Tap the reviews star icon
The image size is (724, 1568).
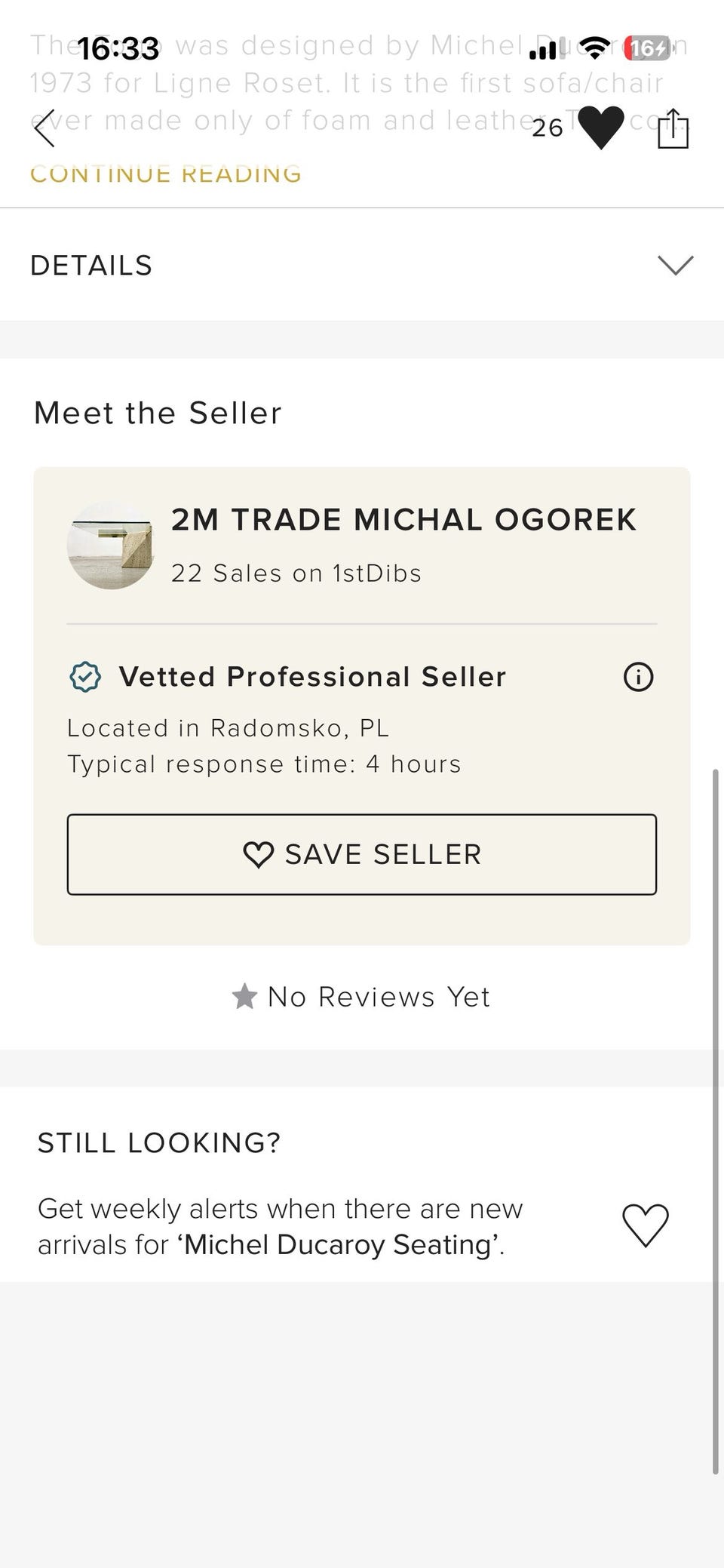pos(244,997)
